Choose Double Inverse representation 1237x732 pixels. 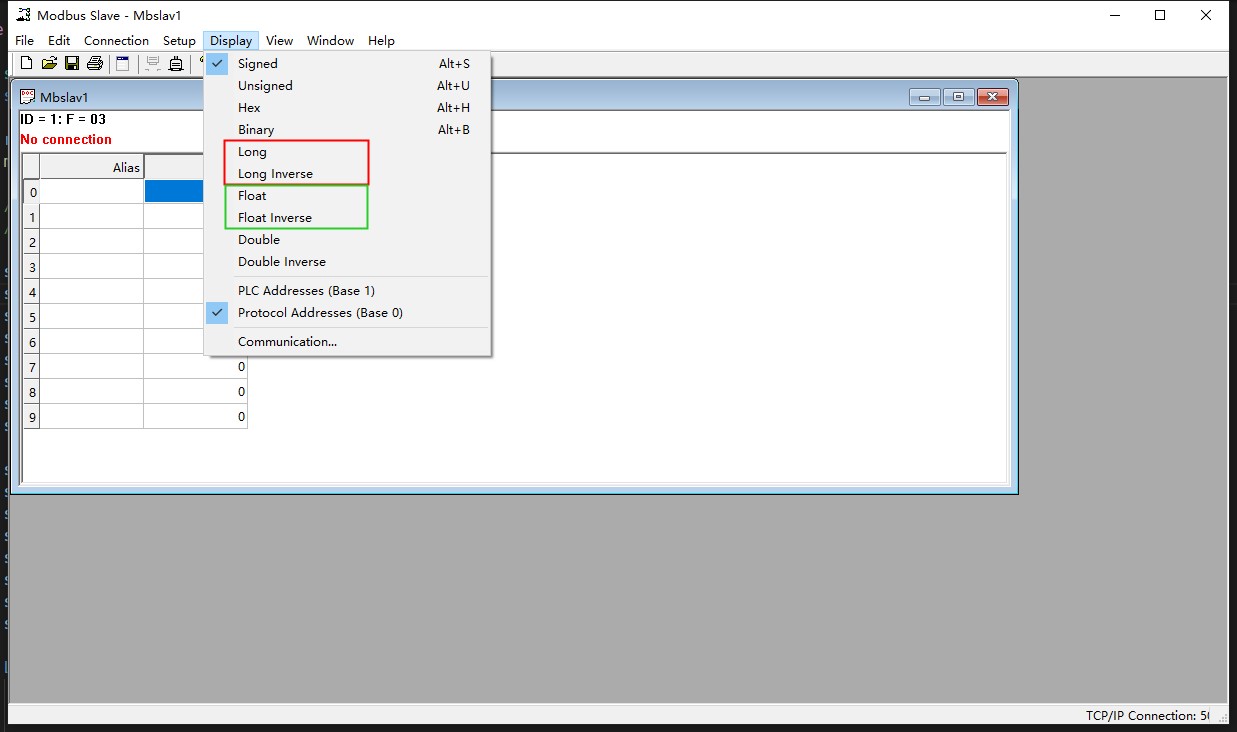point(281,261)
